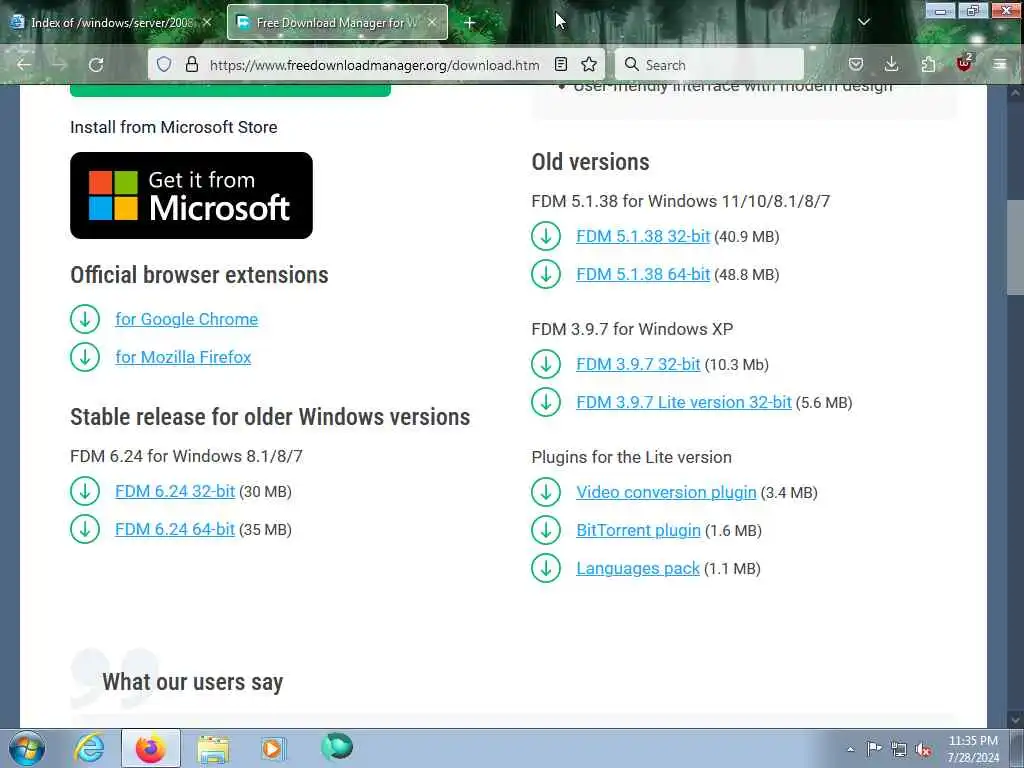
Task: Open the Windows Start menu orb
Action: tap(27, 748)
